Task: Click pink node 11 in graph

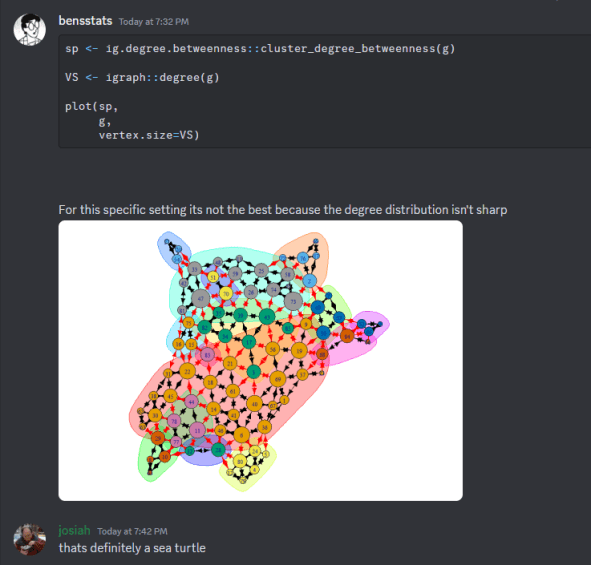Action: [x=197, y=430]
